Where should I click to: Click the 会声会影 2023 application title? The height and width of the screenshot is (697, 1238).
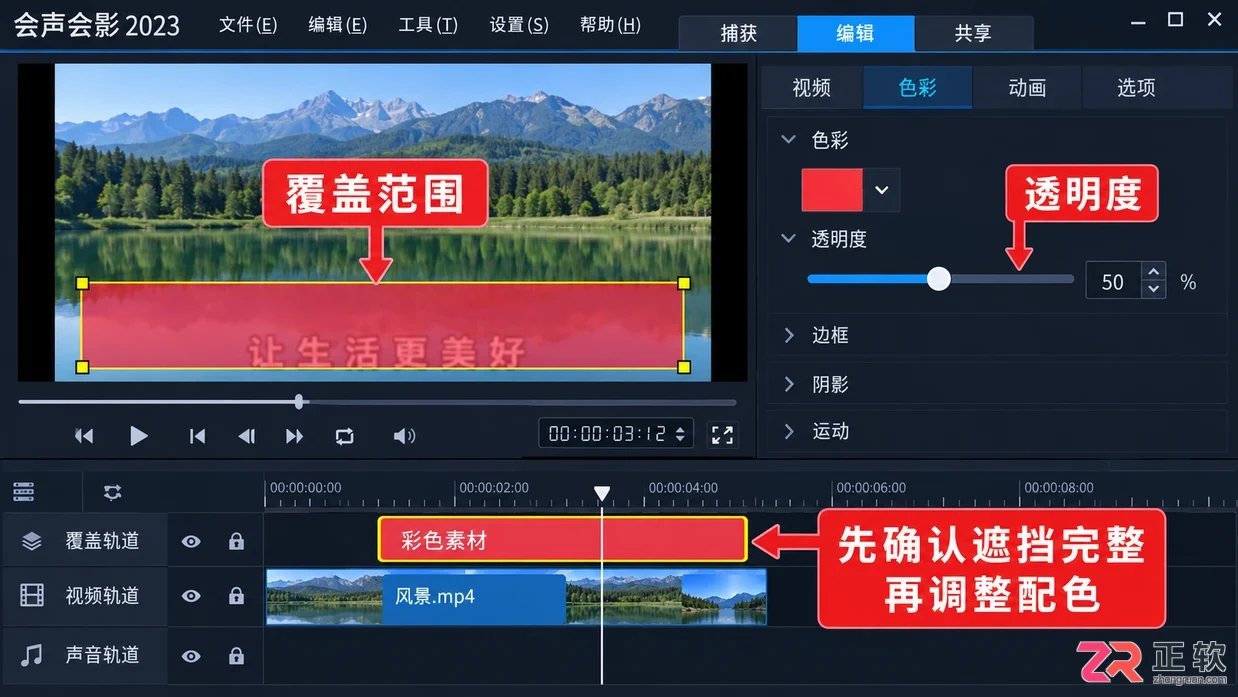(x=97, y=25)
